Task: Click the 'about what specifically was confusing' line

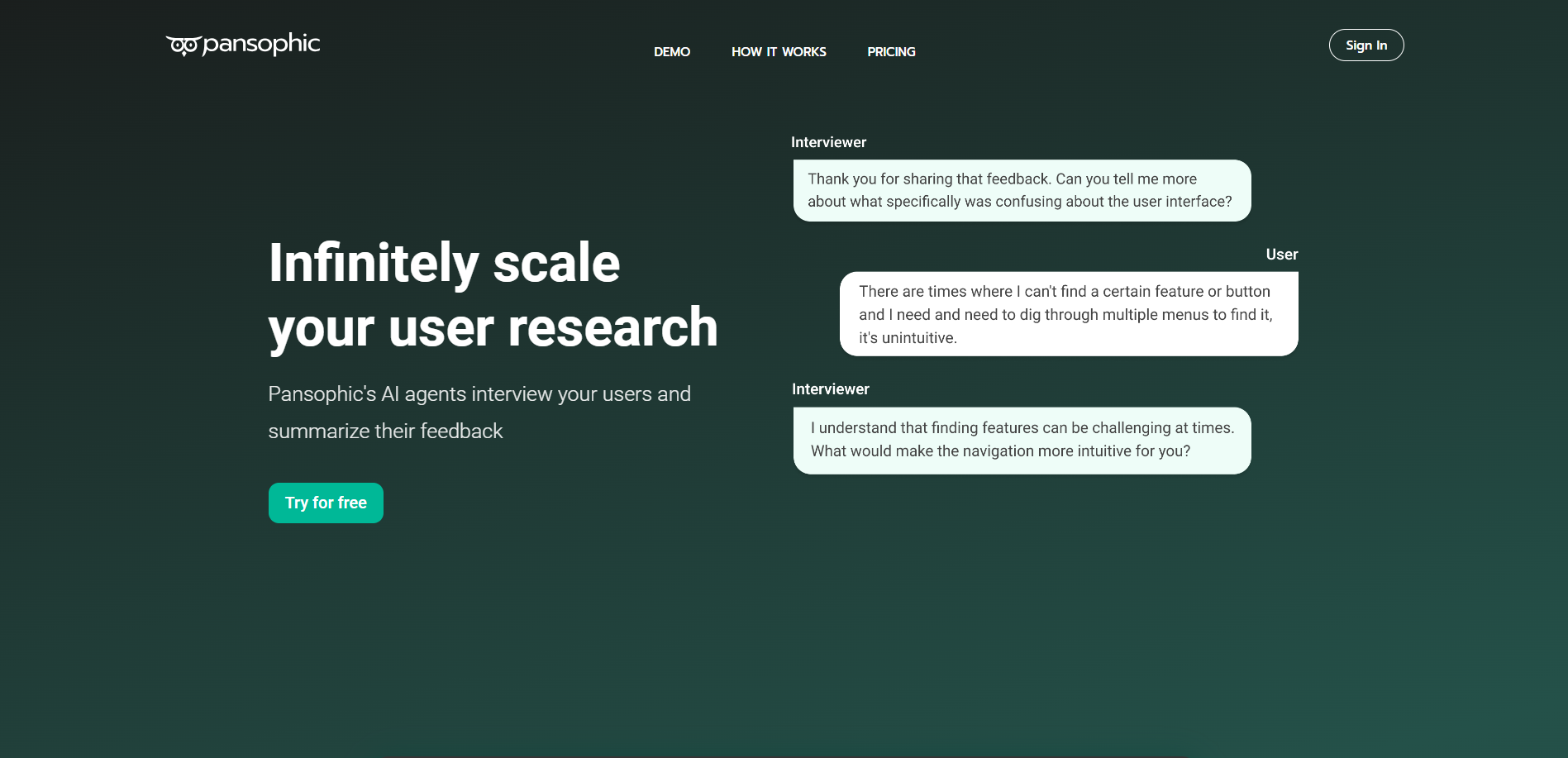Action: point(1019,202)
